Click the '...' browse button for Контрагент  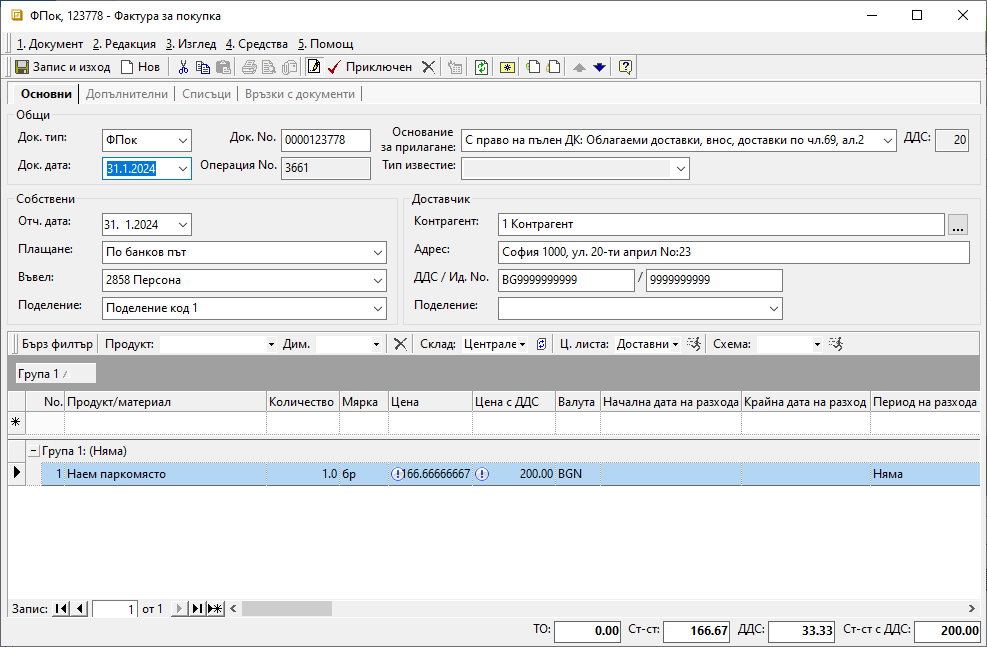coord(958,225)
